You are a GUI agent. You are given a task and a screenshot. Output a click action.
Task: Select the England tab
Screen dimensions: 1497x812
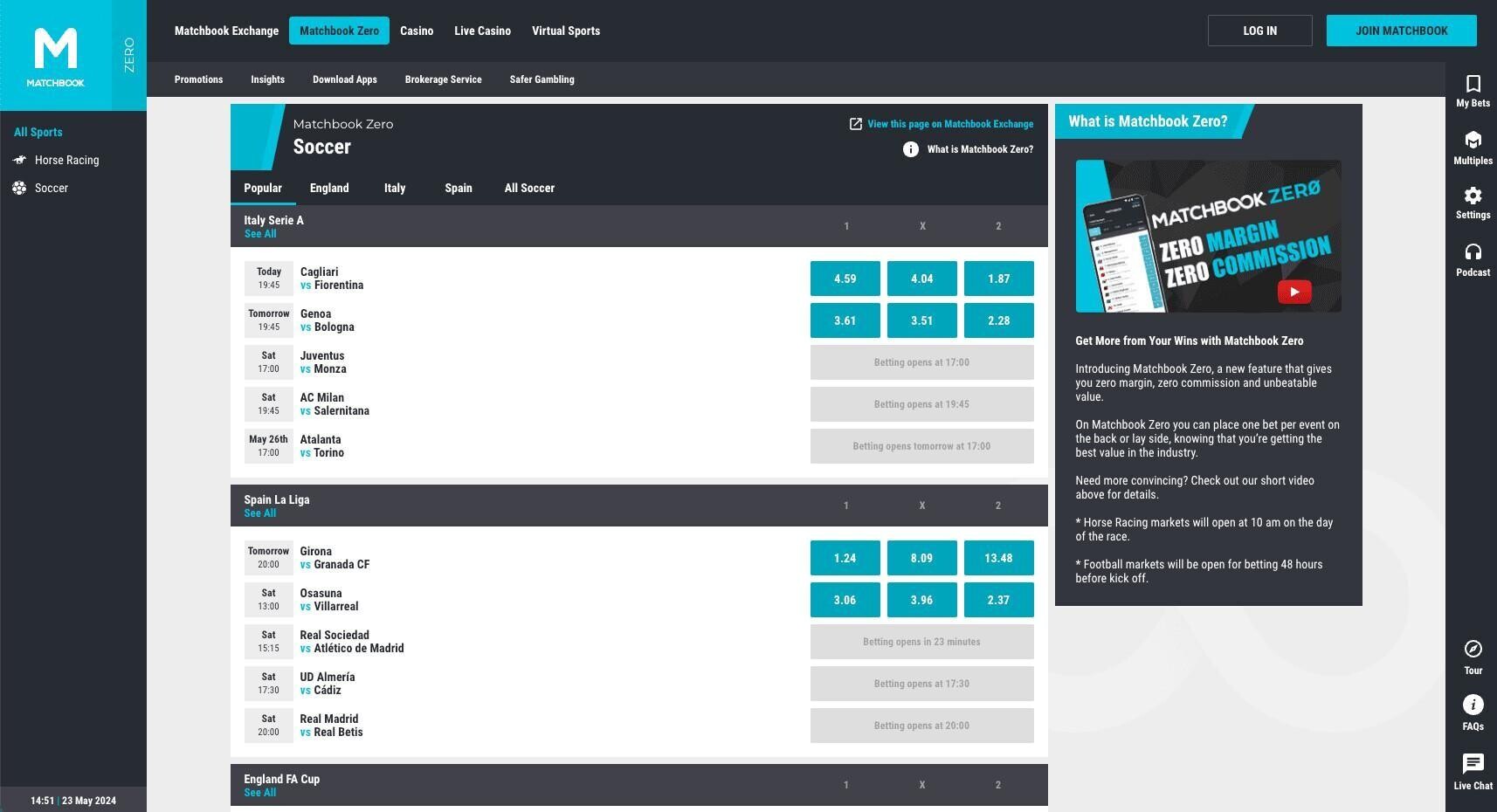(329, 188)
